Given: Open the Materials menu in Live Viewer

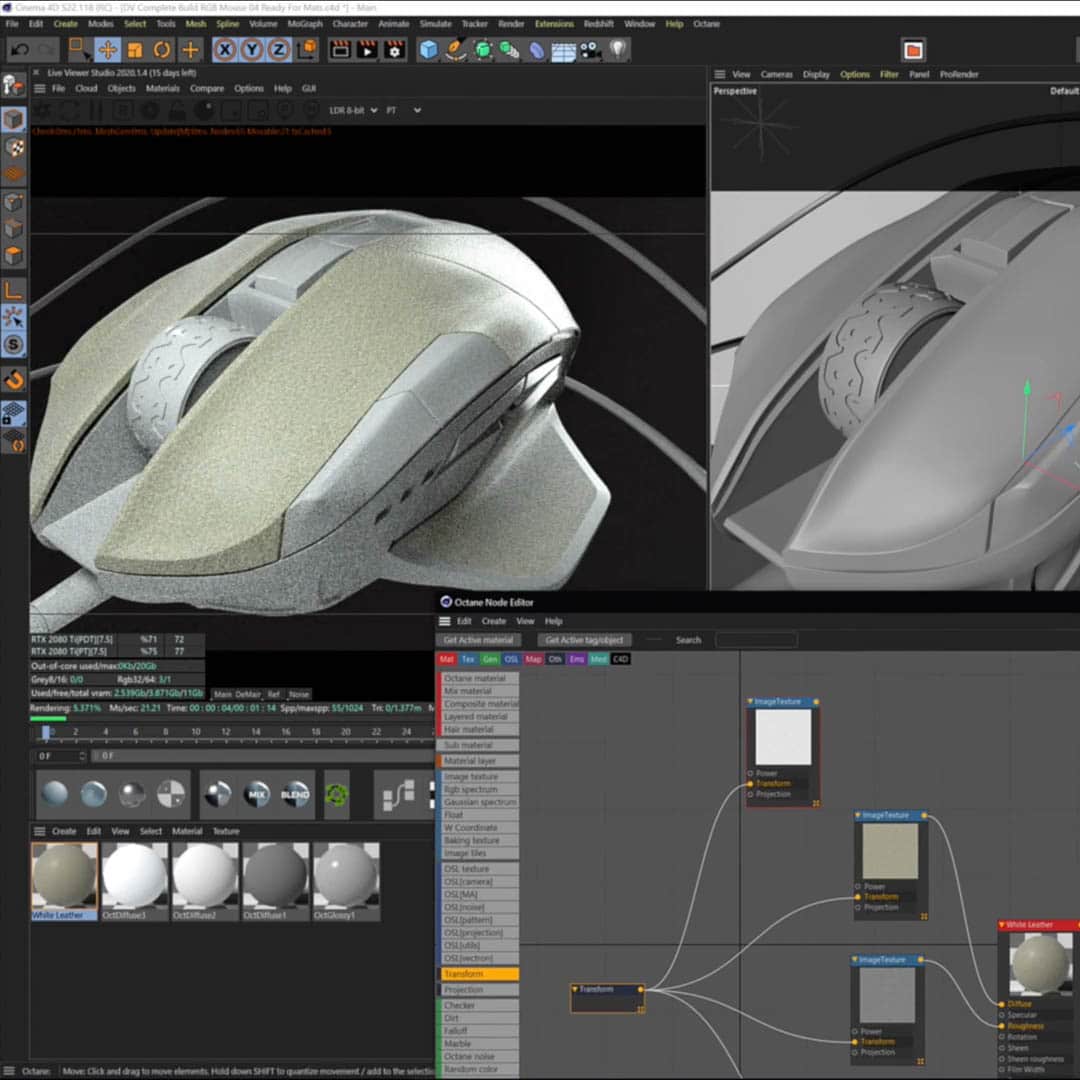Looking at the screenshot, I should (163, 88).
